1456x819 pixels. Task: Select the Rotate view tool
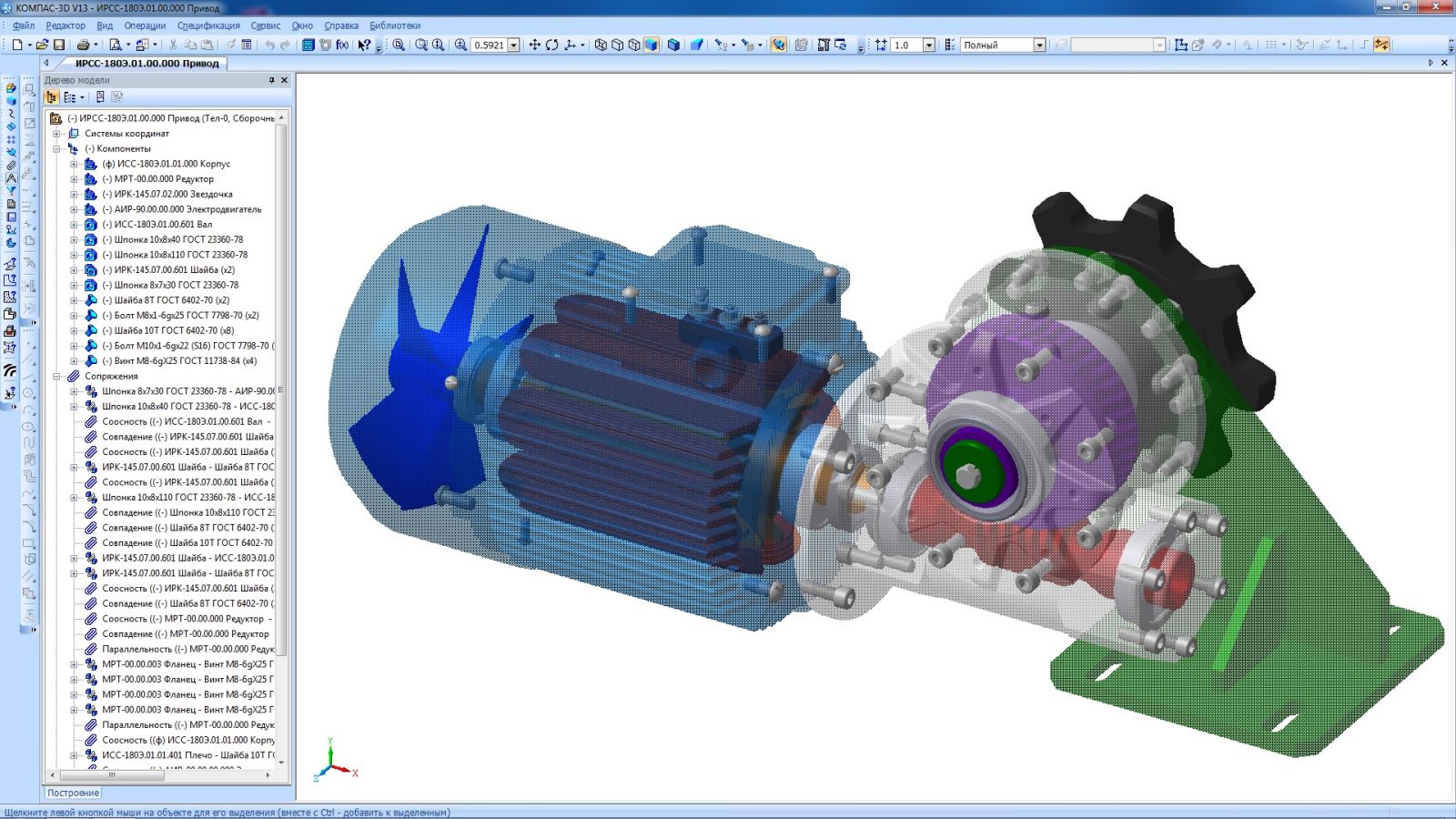(551, 45)
